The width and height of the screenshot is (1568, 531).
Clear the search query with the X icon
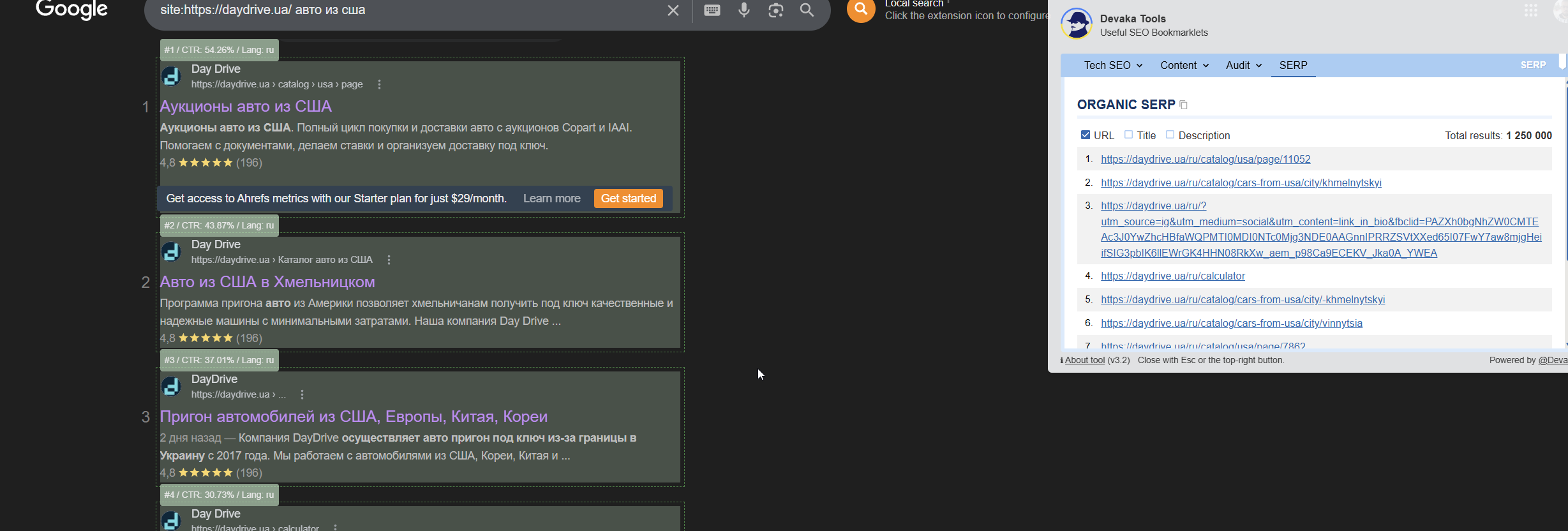pos(673,10)
